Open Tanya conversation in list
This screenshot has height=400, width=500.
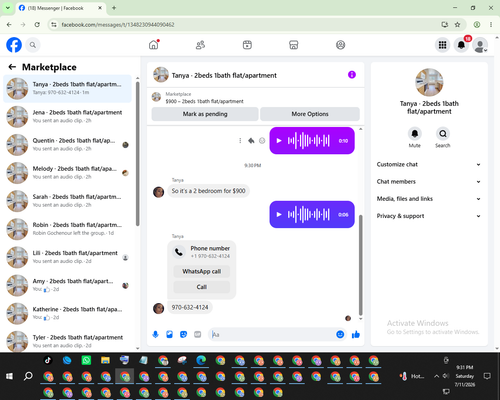pos(67,88)
